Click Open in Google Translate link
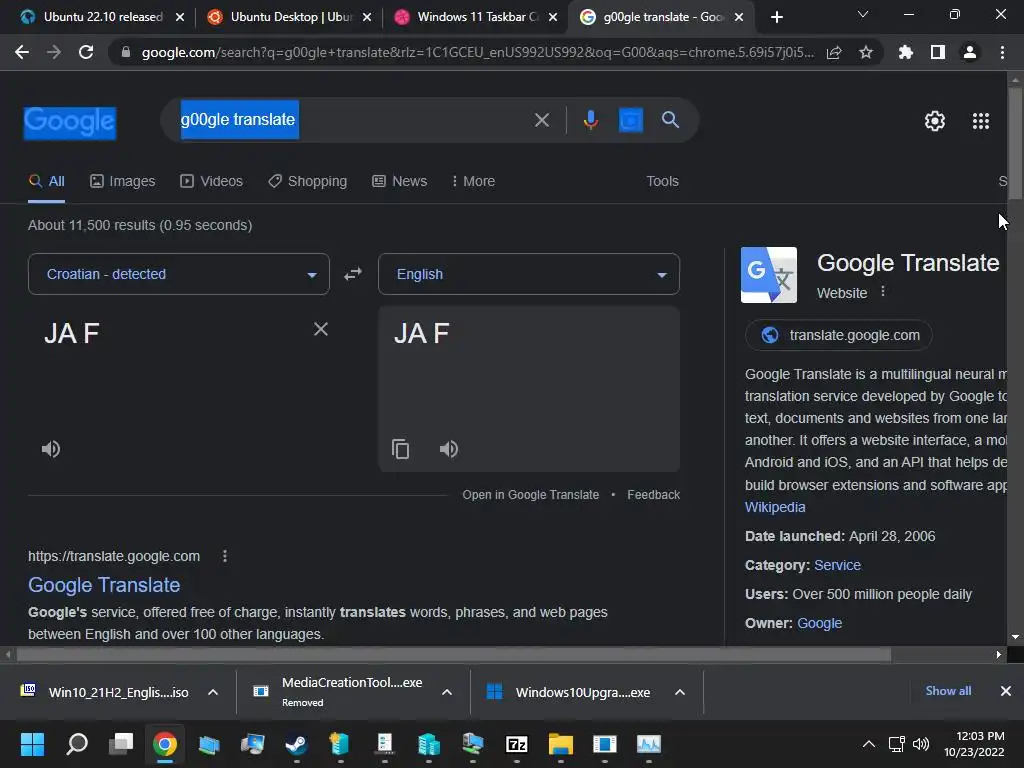 (x=530, y=495)
